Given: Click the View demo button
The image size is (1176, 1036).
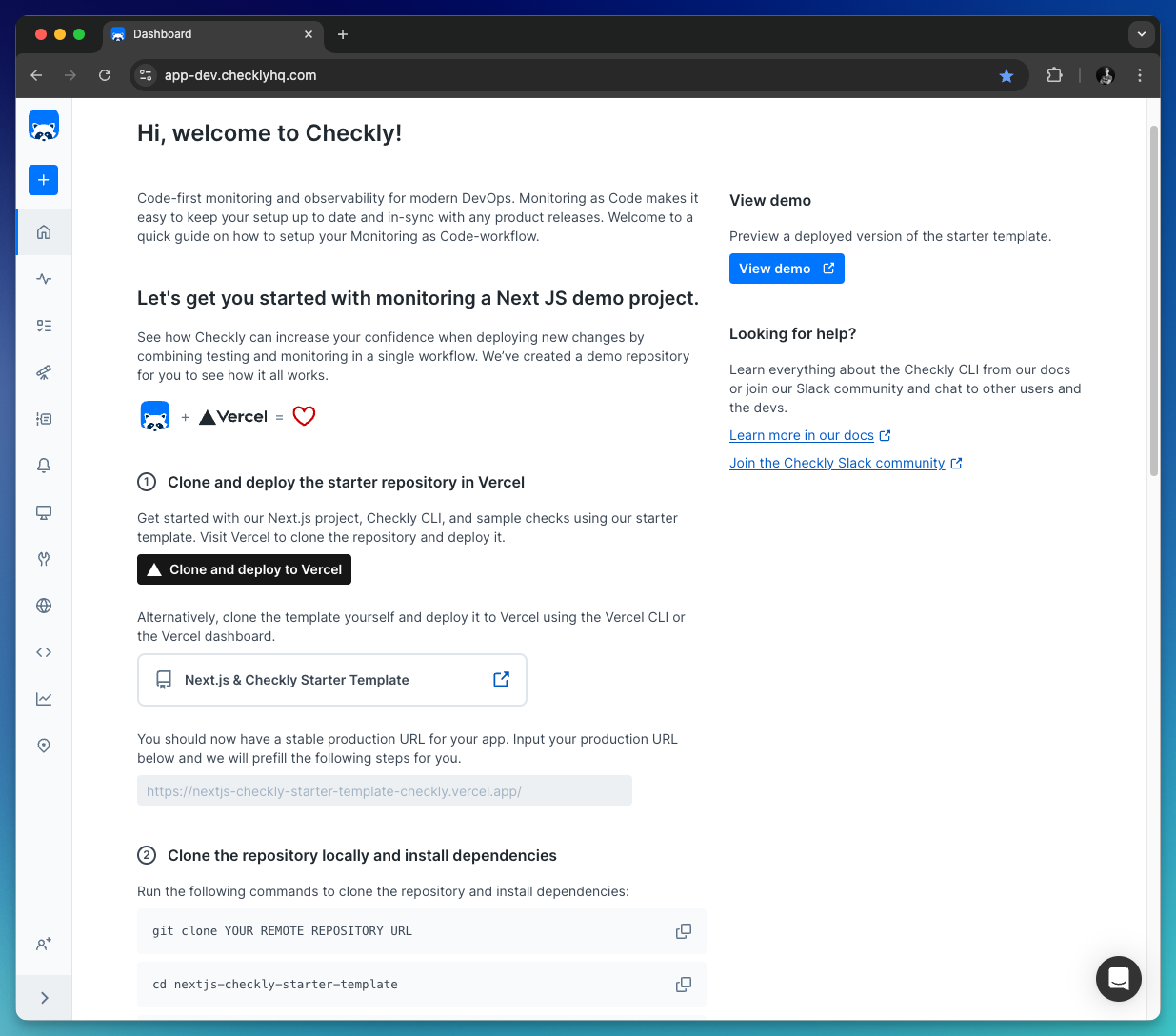Looking at the screenshot, I should (787, 269).
